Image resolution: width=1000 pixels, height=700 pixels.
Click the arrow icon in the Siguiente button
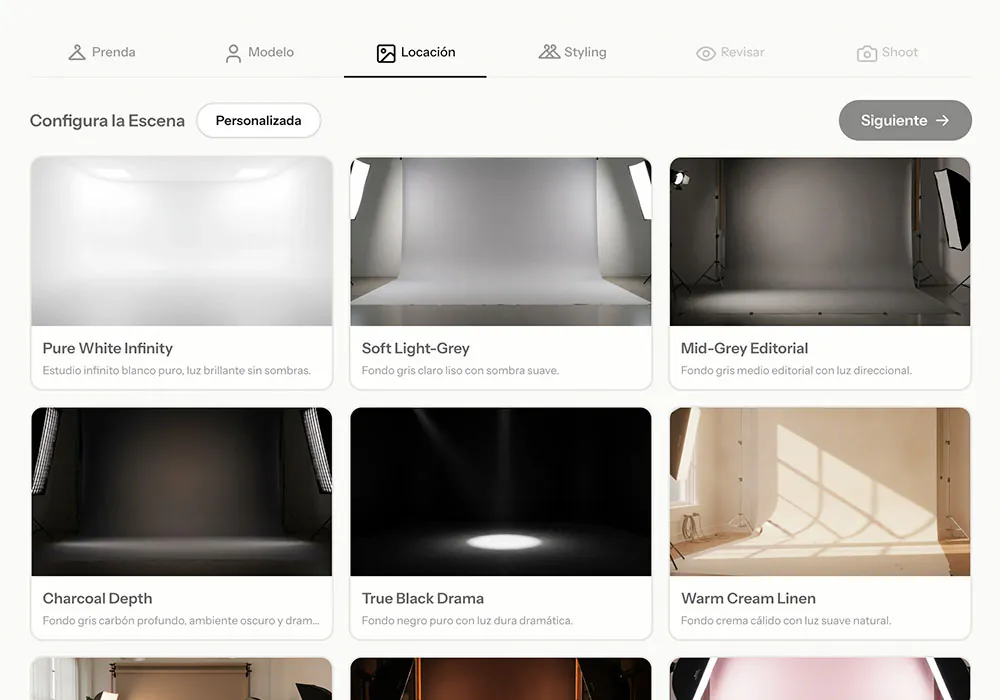pyautogui.click(x=943, y=120)
